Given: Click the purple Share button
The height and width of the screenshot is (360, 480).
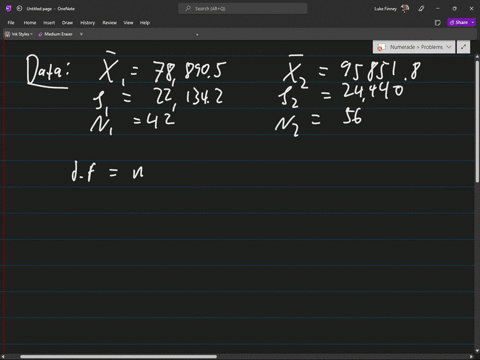Looking at the screenshot, I should click(x=459, y=22).
